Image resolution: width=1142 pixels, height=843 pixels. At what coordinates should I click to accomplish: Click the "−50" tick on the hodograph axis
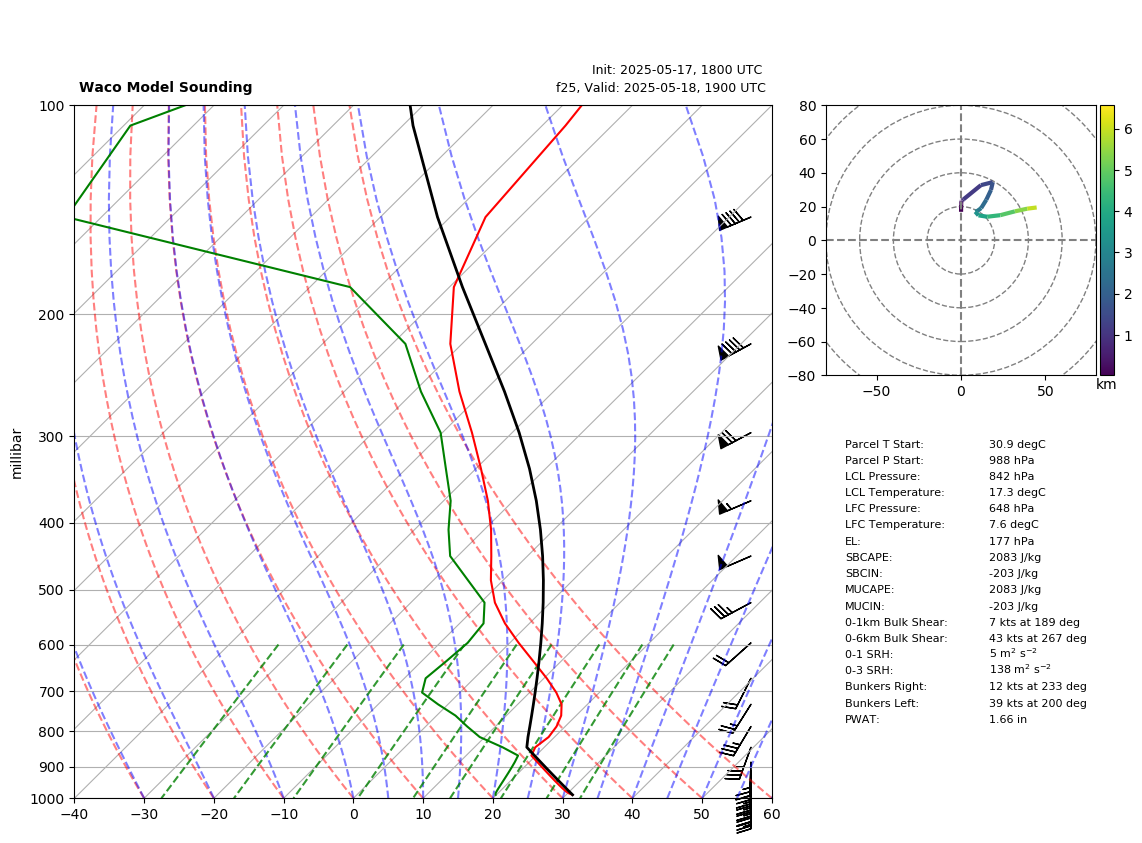pos(876,391)
